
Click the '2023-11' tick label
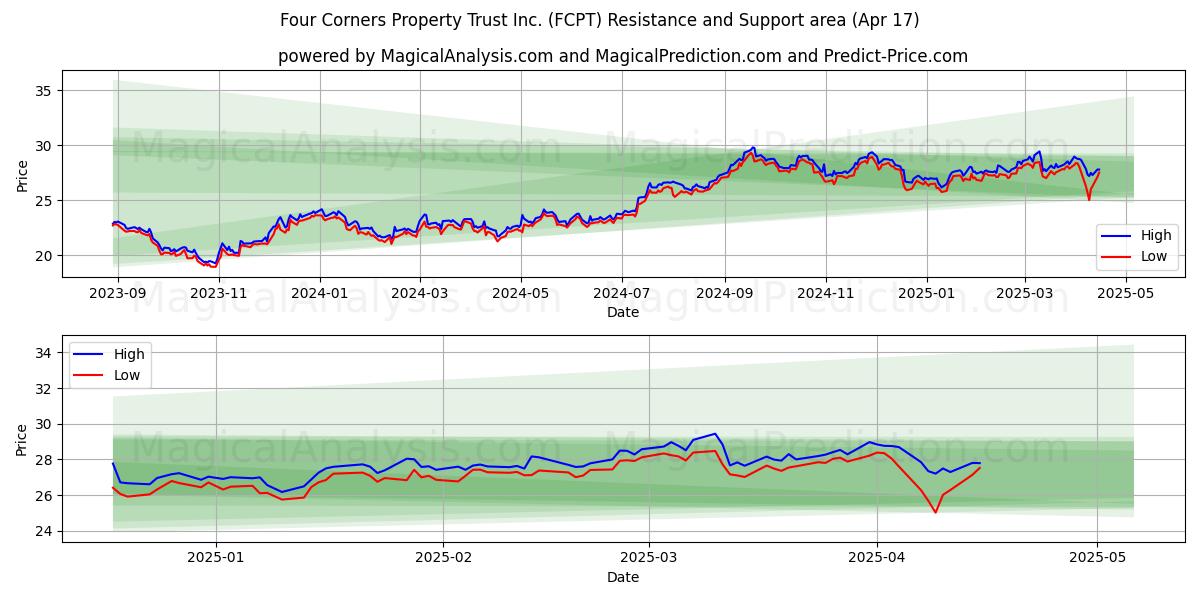[219, 294]
